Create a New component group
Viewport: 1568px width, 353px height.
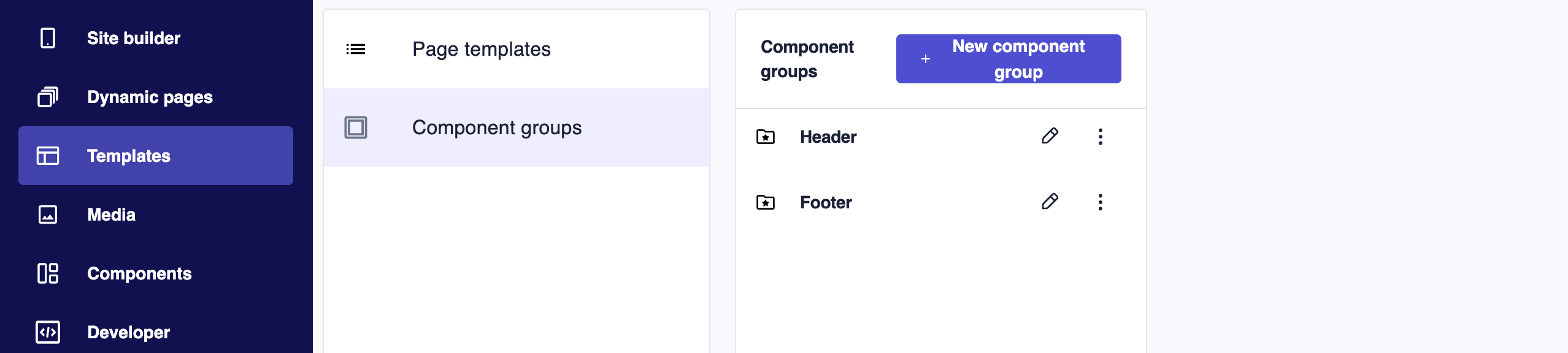click(1008, 59)
